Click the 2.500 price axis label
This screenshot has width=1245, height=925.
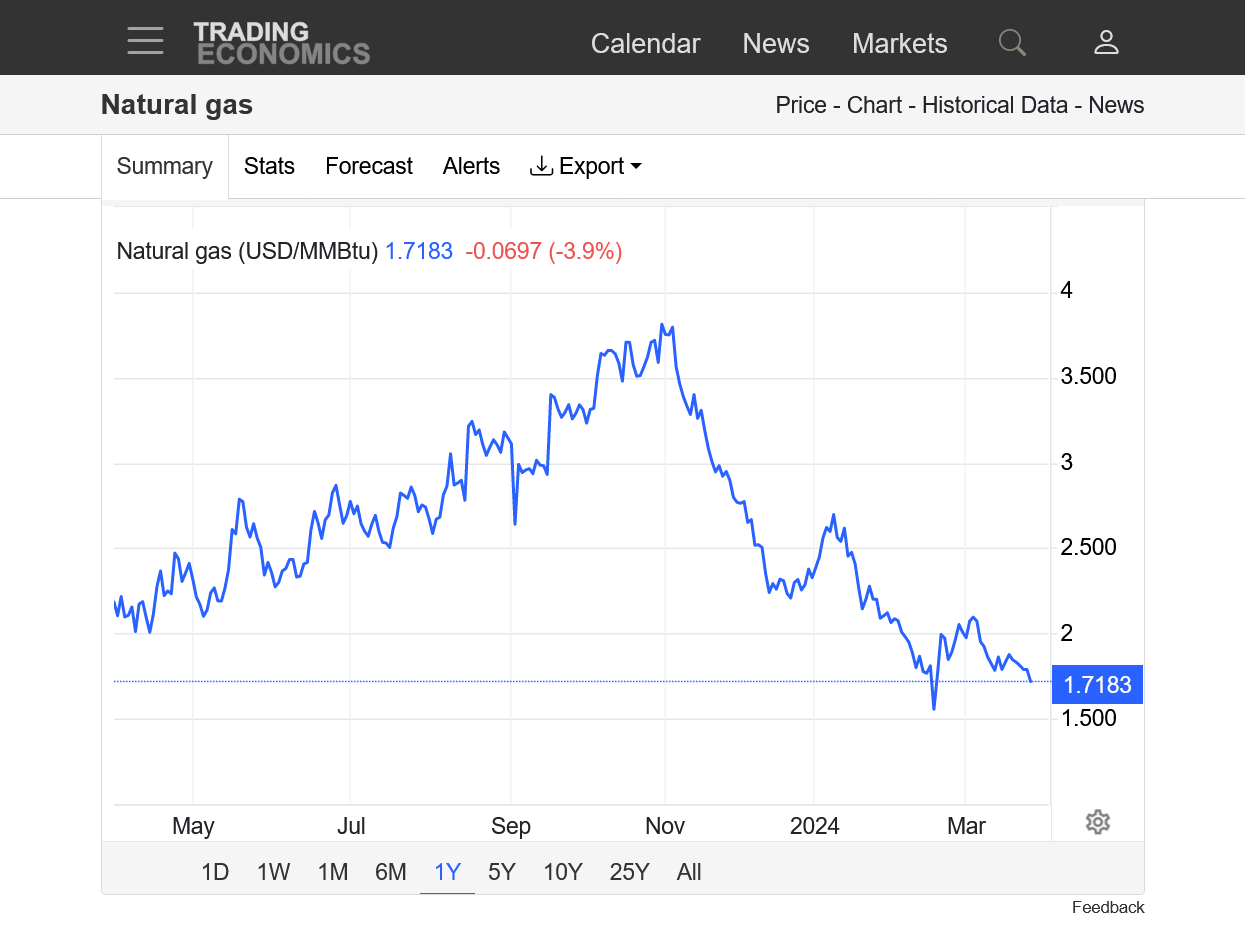tap(1088, 547)
